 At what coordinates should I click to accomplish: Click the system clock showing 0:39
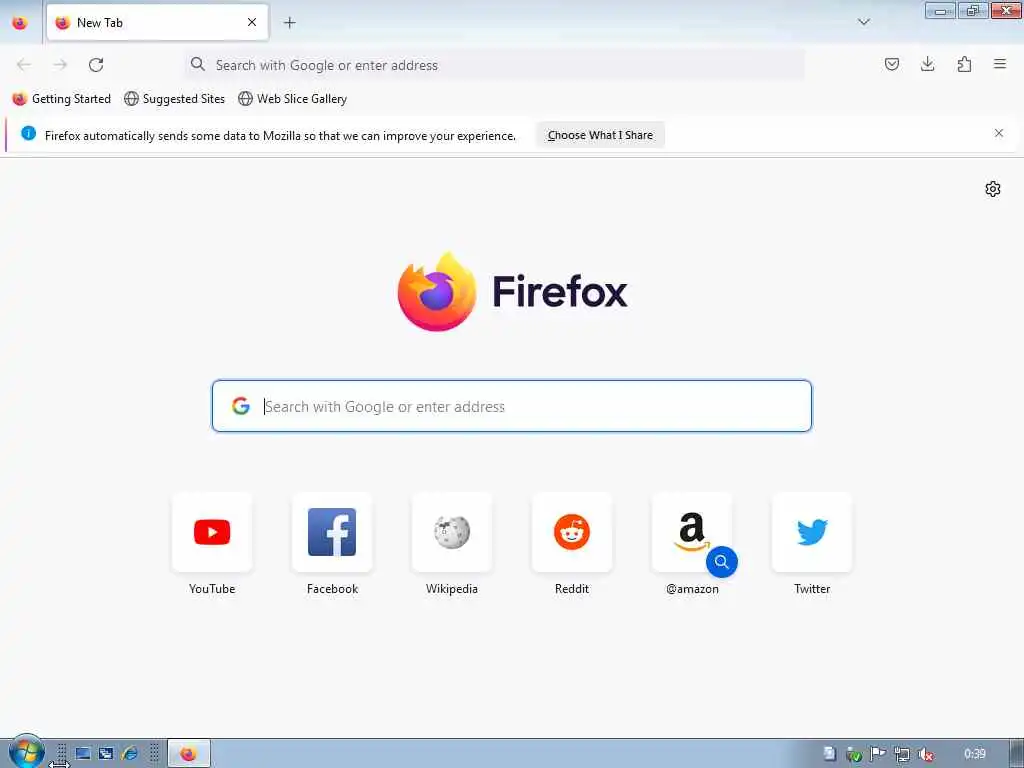[x=974, y=754]
